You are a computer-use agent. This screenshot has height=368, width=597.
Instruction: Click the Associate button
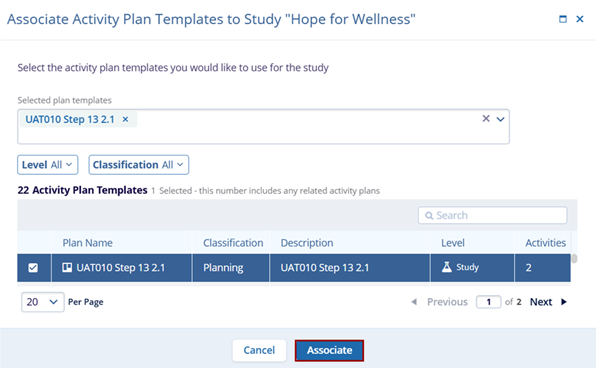click(x=329, y=350)
